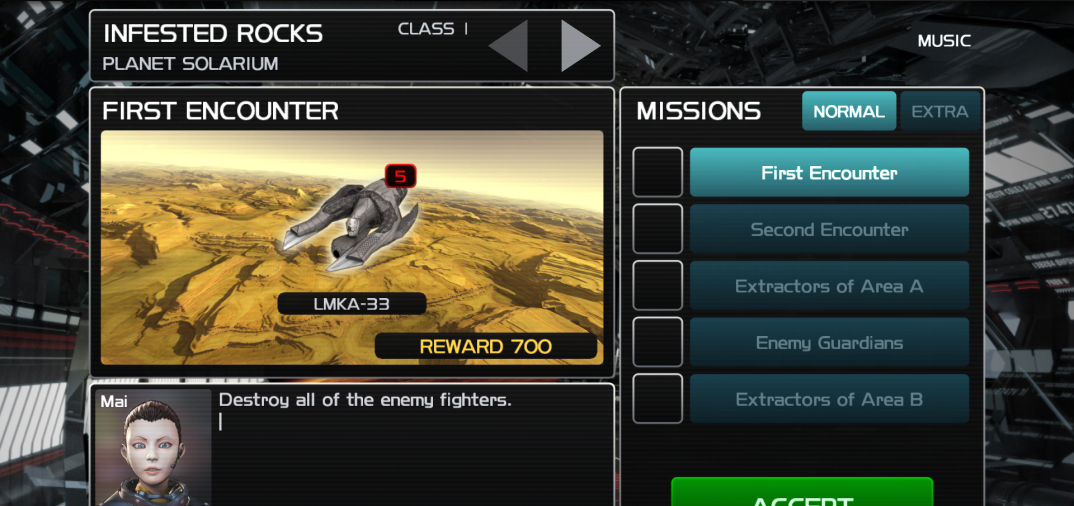The width and height of the screenshot is (1074, 506).
Task: Click the red enemy count badge showing 5
Action: 401,176
